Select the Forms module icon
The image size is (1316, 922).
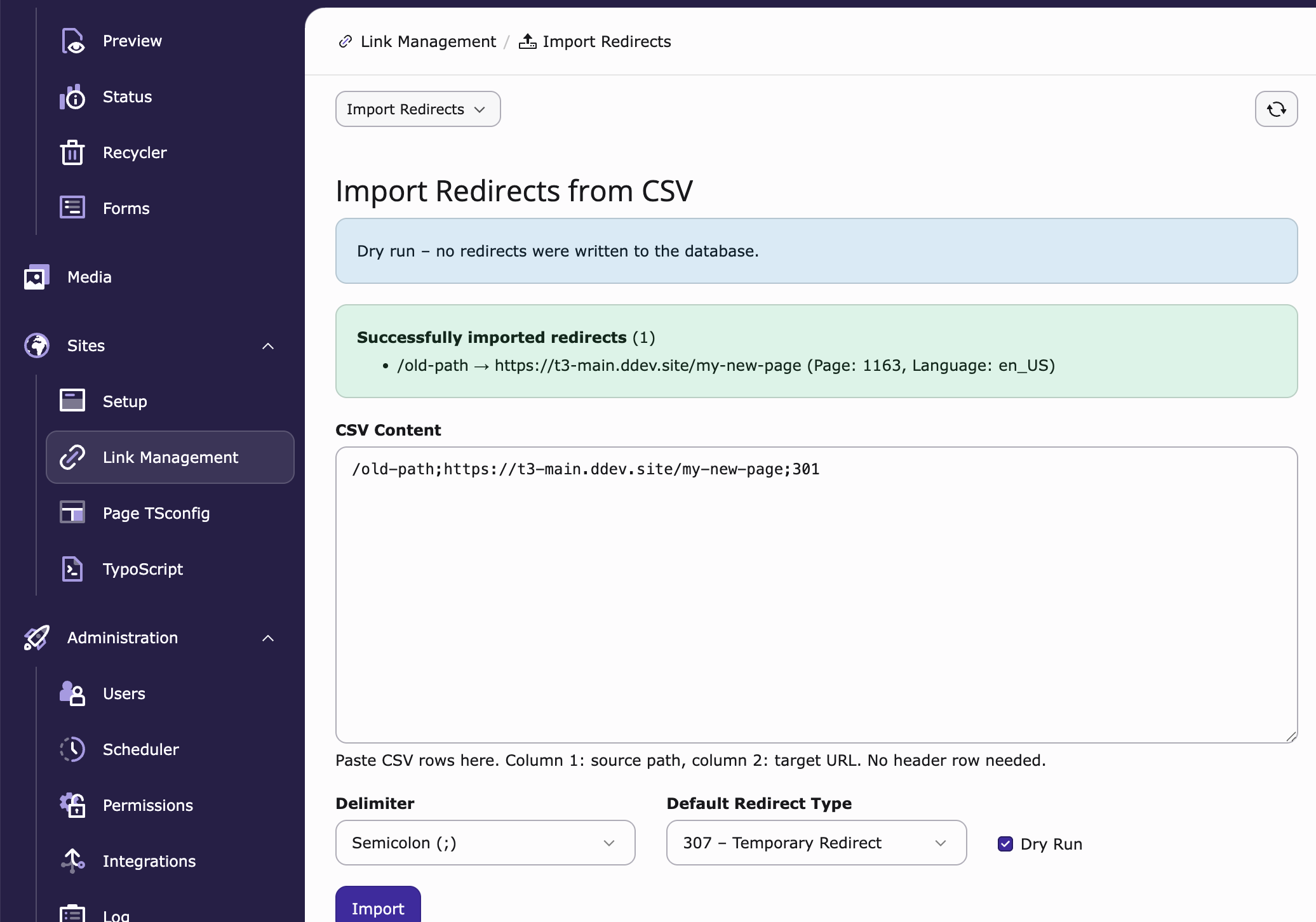coord(72,208)
